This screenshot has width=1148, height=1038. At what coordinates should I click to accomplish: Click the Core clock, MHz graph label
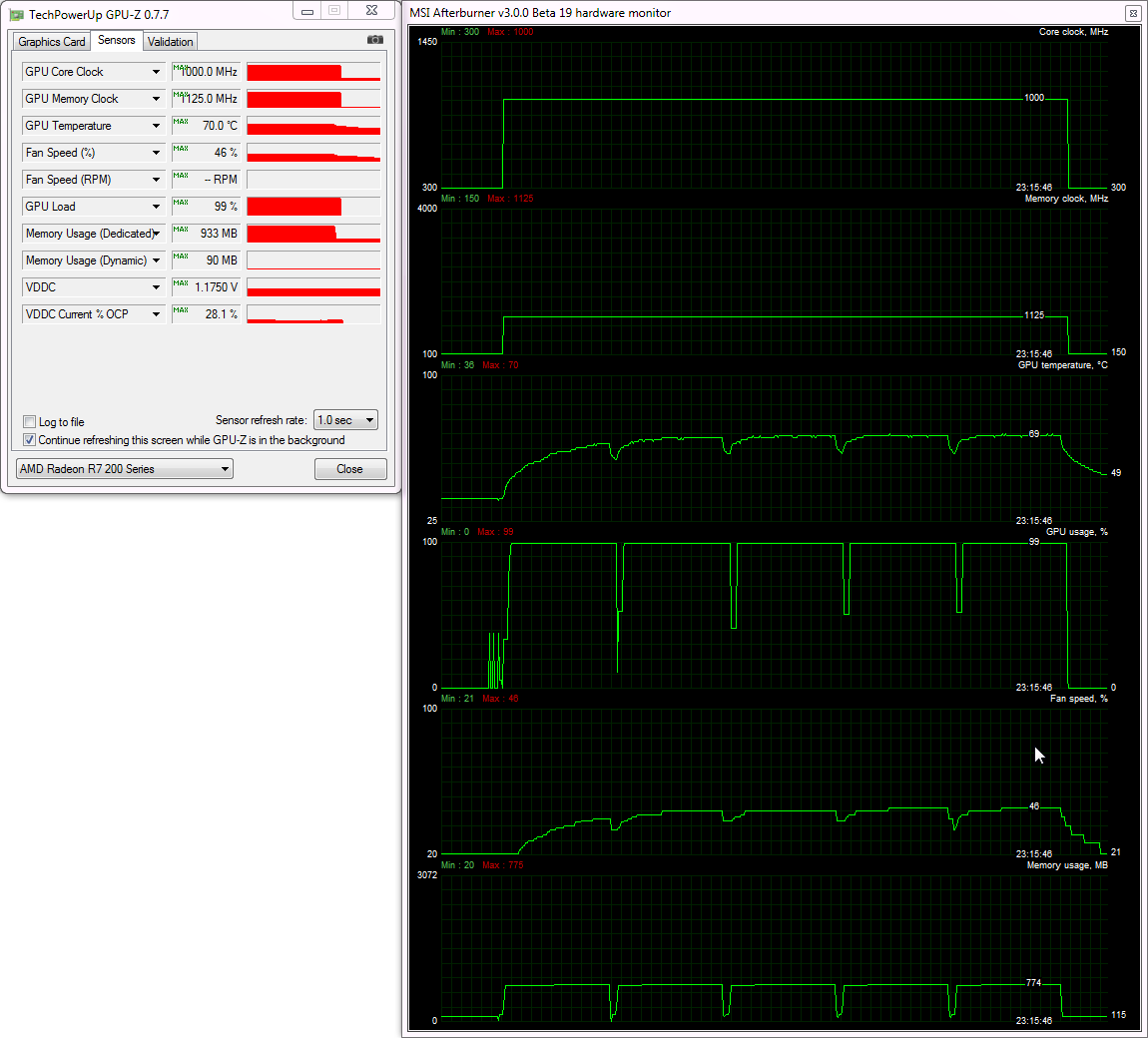click(1073, 32)
